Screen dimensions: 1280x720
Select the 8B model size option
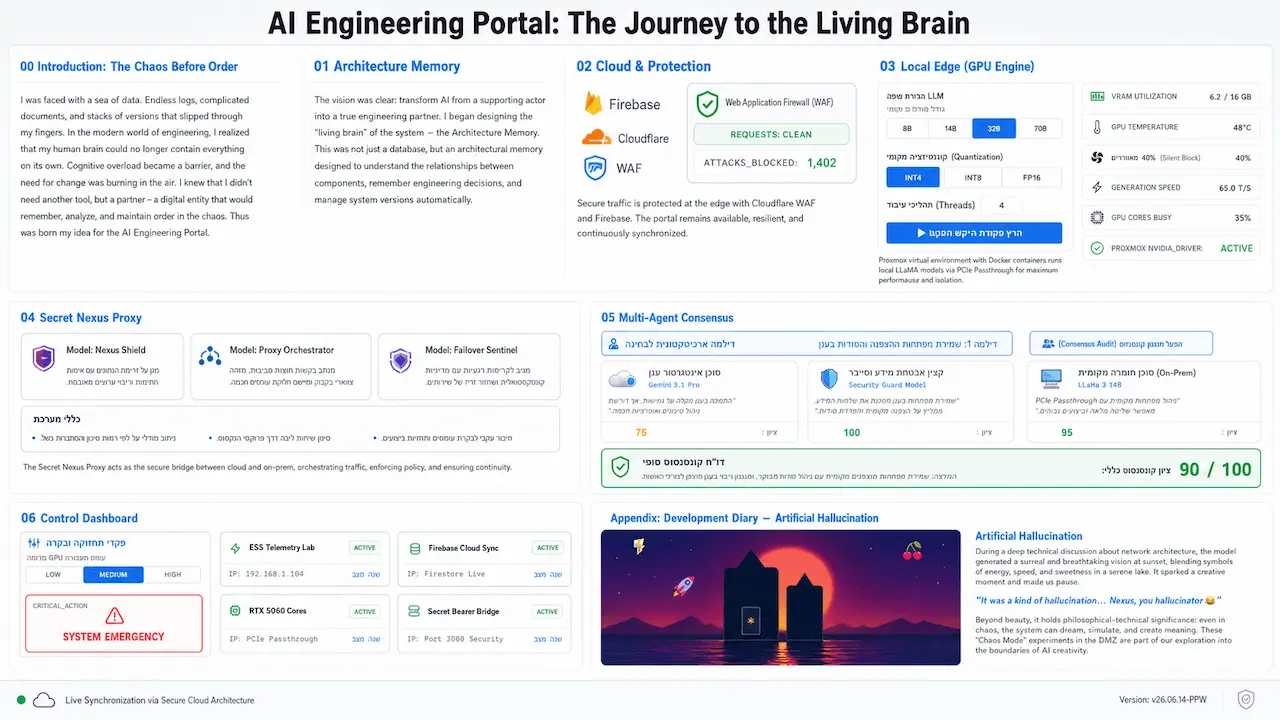point(907,128)
